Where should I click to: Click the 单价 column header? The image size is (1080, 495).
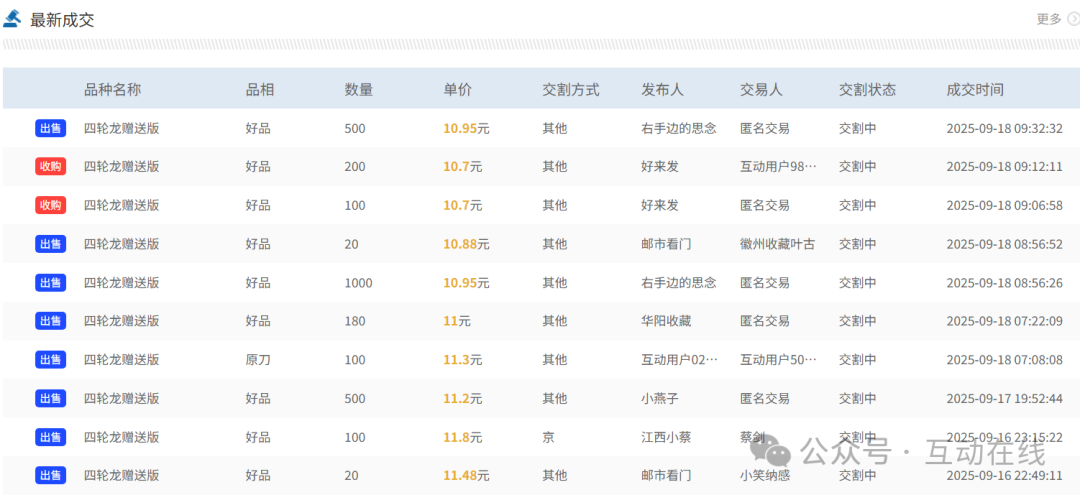457,90
